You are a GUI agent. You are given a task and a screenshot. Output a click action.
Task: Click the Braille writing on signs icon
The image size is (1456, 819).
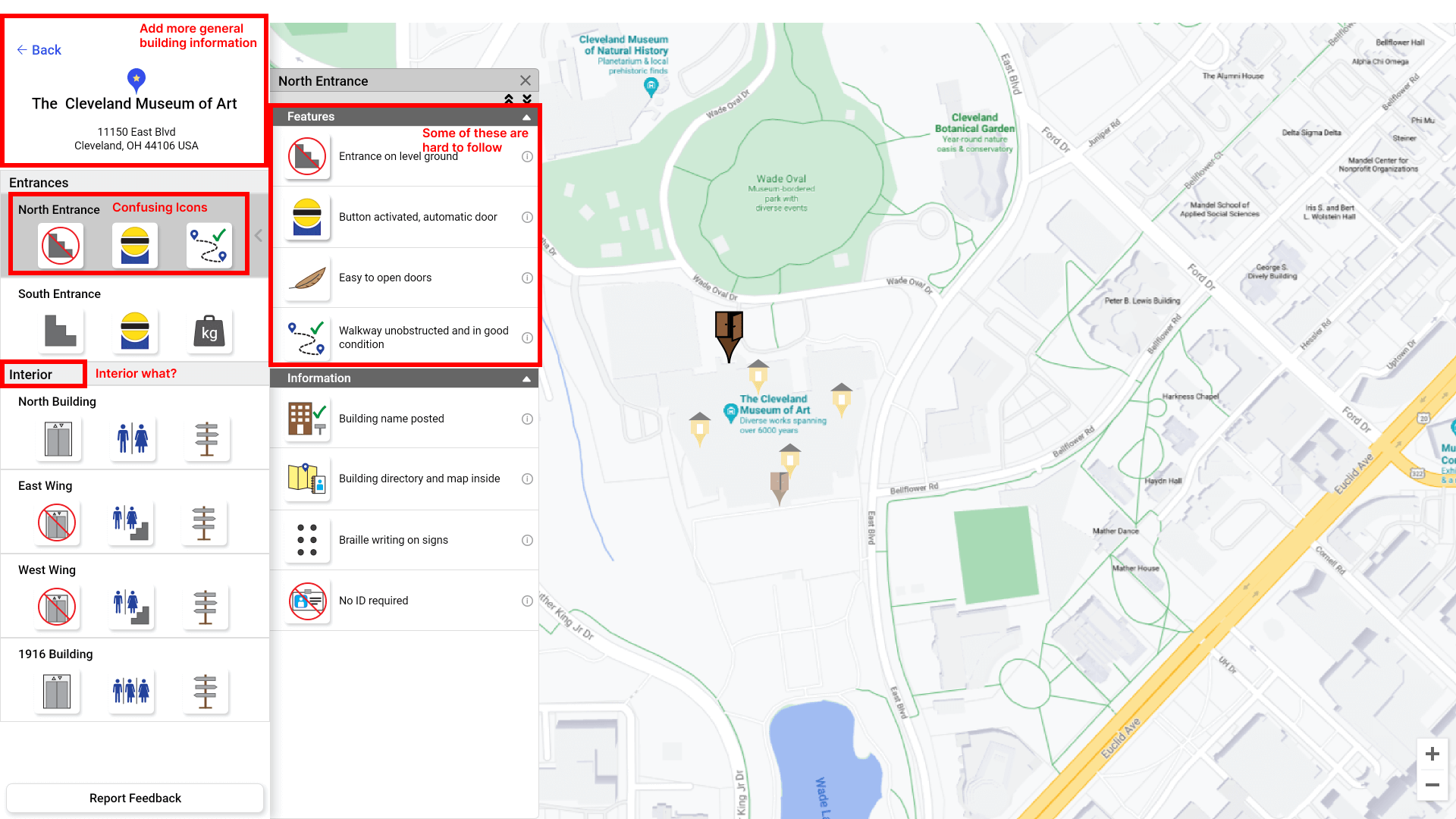tap(306, 538)
